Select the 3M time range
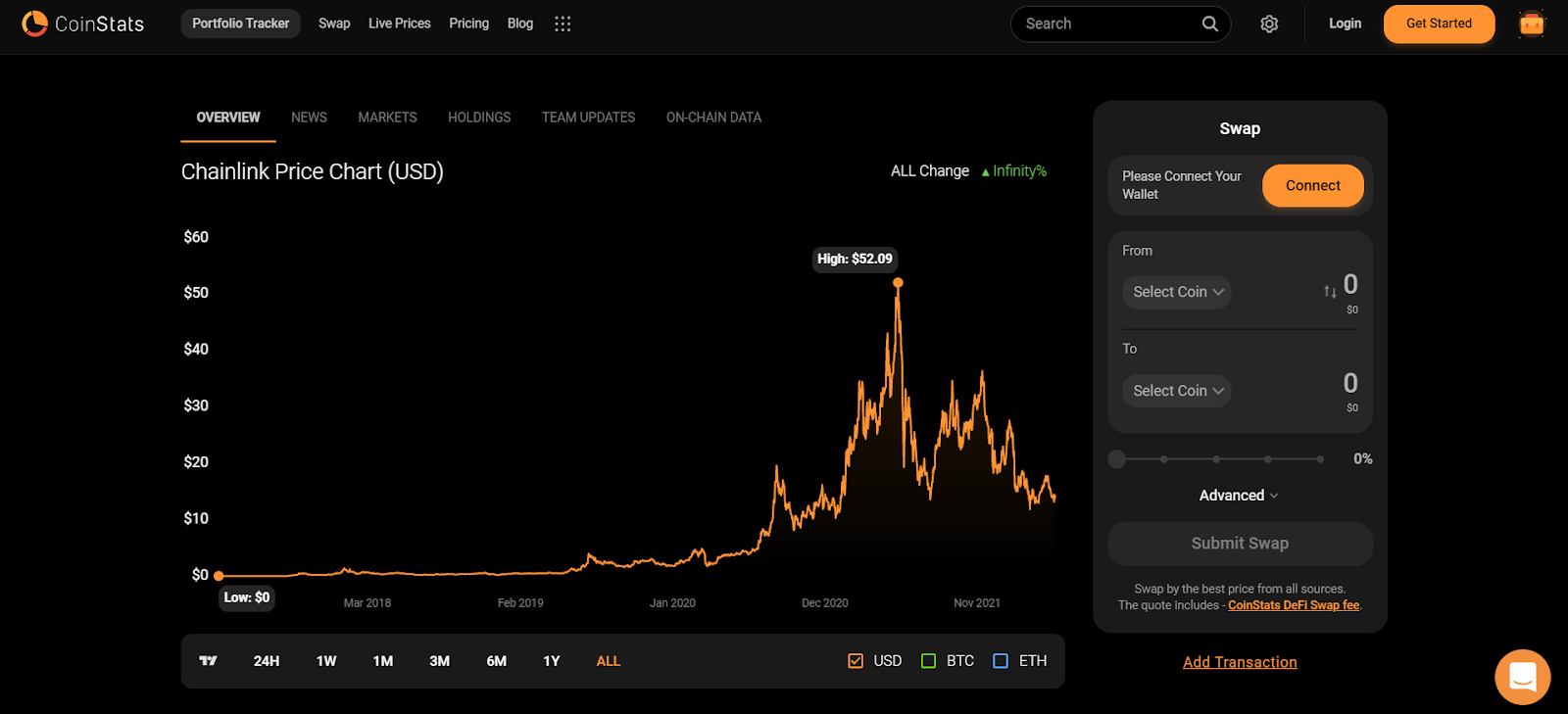 440,661
